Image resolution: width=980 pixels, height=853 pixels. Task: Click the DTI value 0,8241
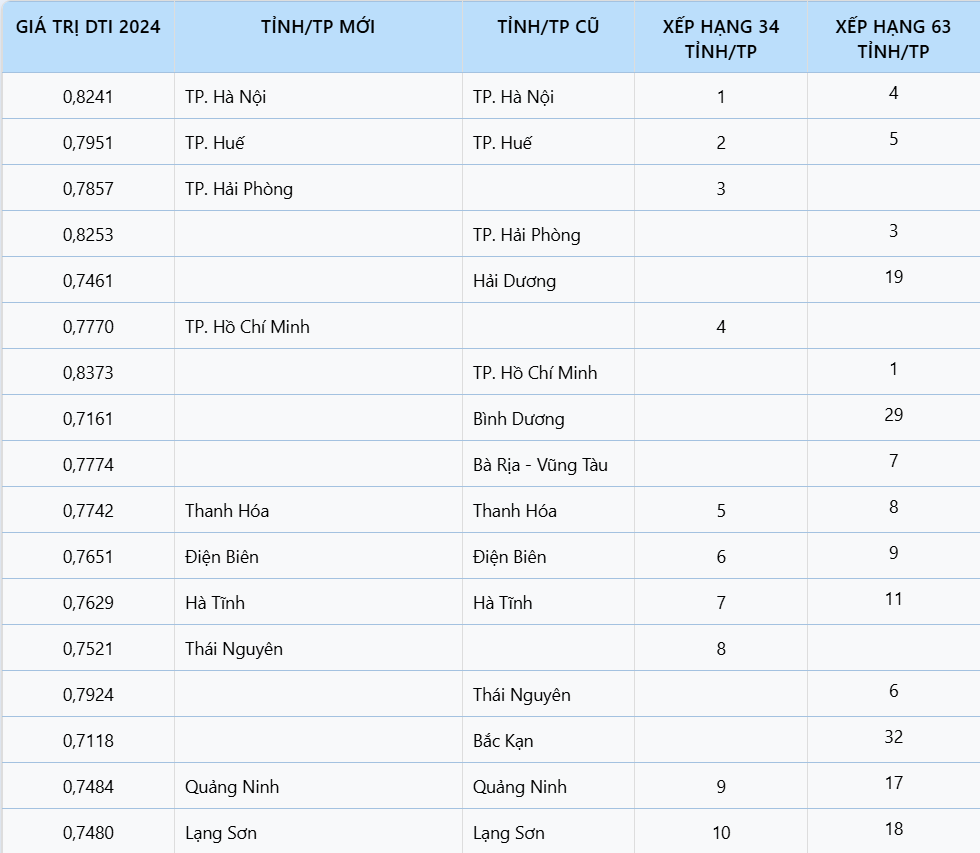[88, 97]
